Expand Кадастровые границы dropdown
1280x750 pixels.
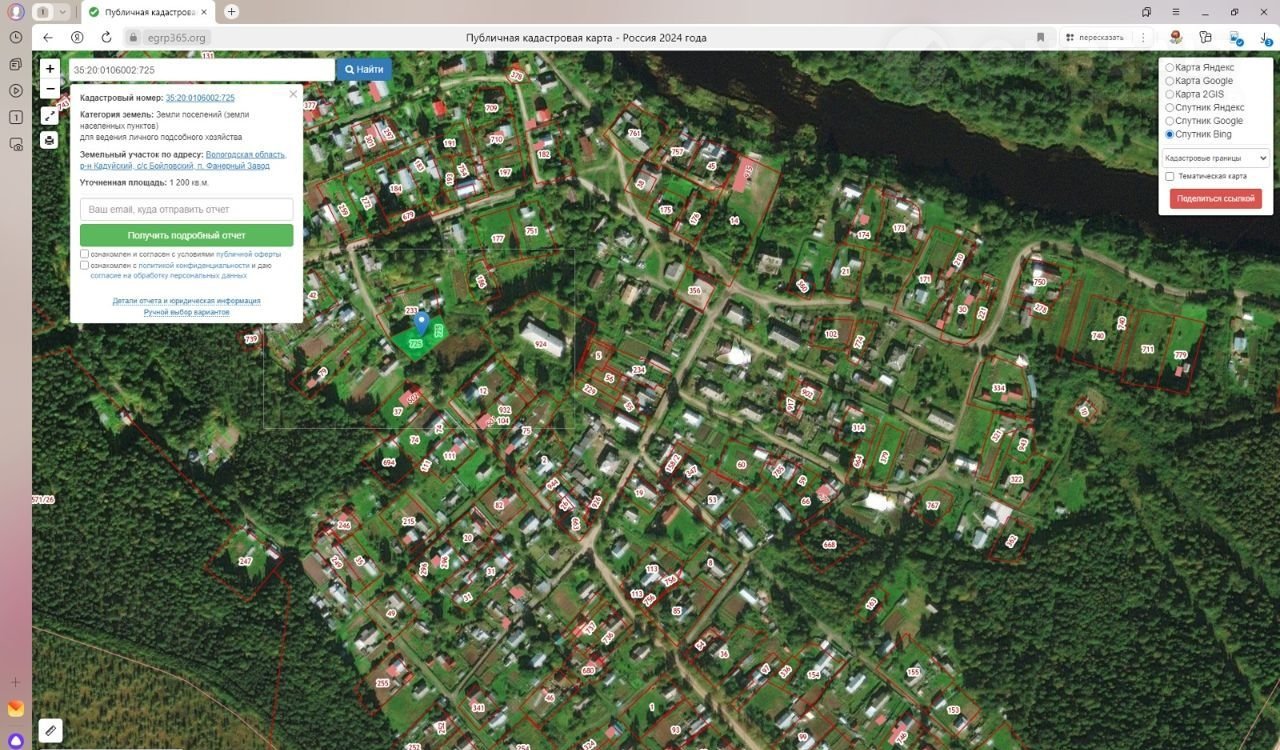click(x=1215, y=158)
